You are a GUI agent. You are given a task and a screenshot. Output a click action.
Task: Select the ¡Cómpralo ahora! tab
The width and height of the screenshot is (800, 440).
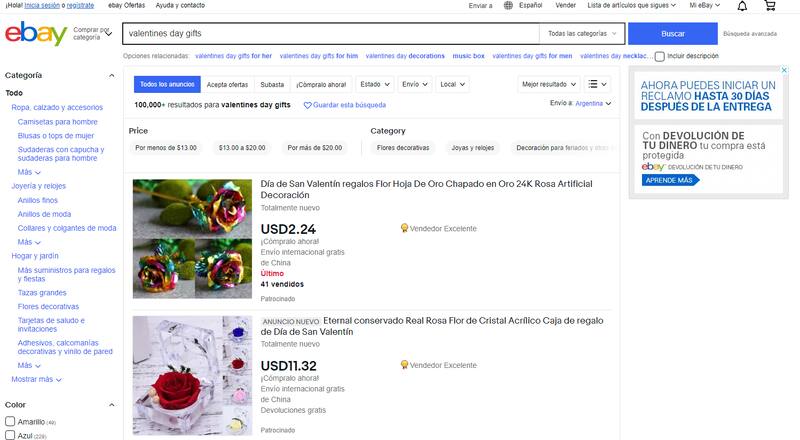point(322,84)
